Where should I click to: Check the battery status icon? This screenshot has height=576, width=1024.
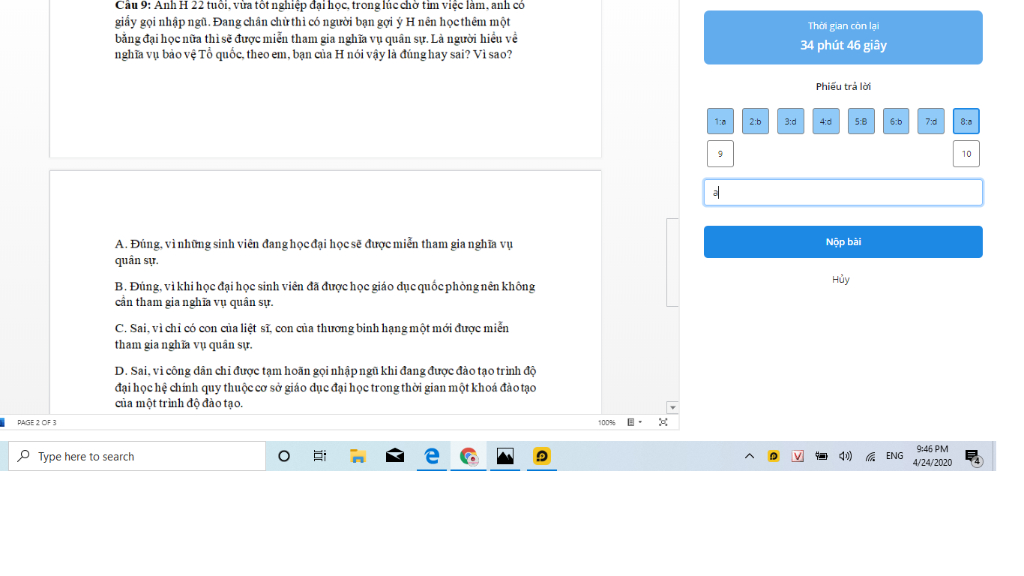(822, 456)
